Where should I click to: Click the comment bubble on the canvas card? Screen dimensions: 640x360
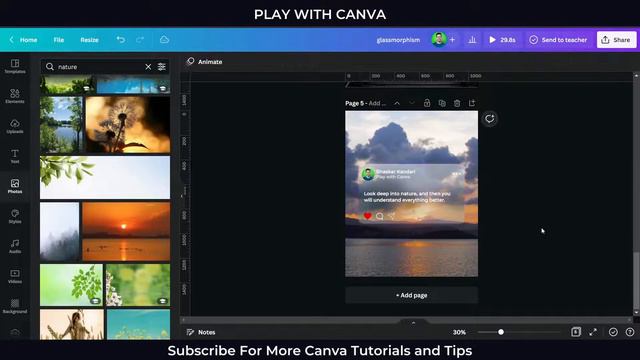click(380, 216)
